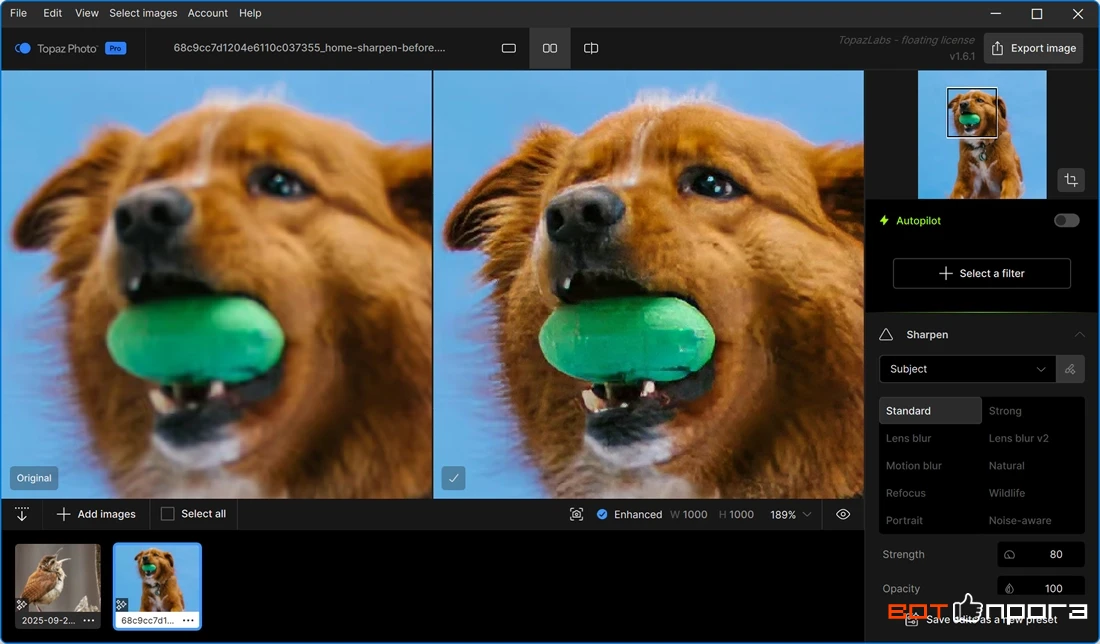Open the crop tool in preview navigator

click(1071, 180)
